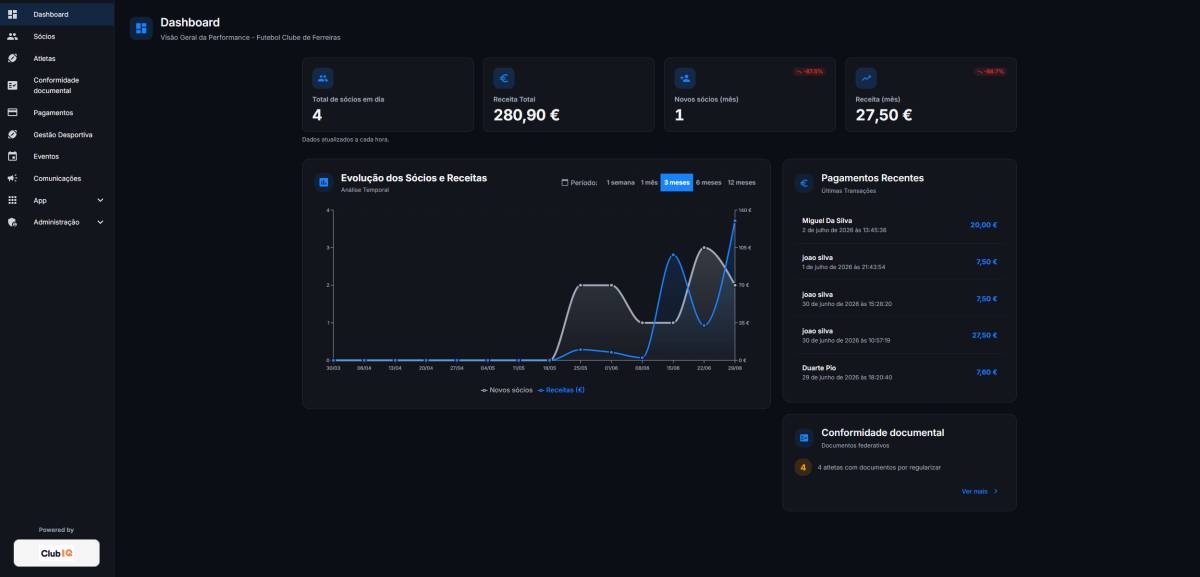Click the Novos sócios add-person icon
The width and height of the screenshot is (1200, 577).
tap(685, 78)
